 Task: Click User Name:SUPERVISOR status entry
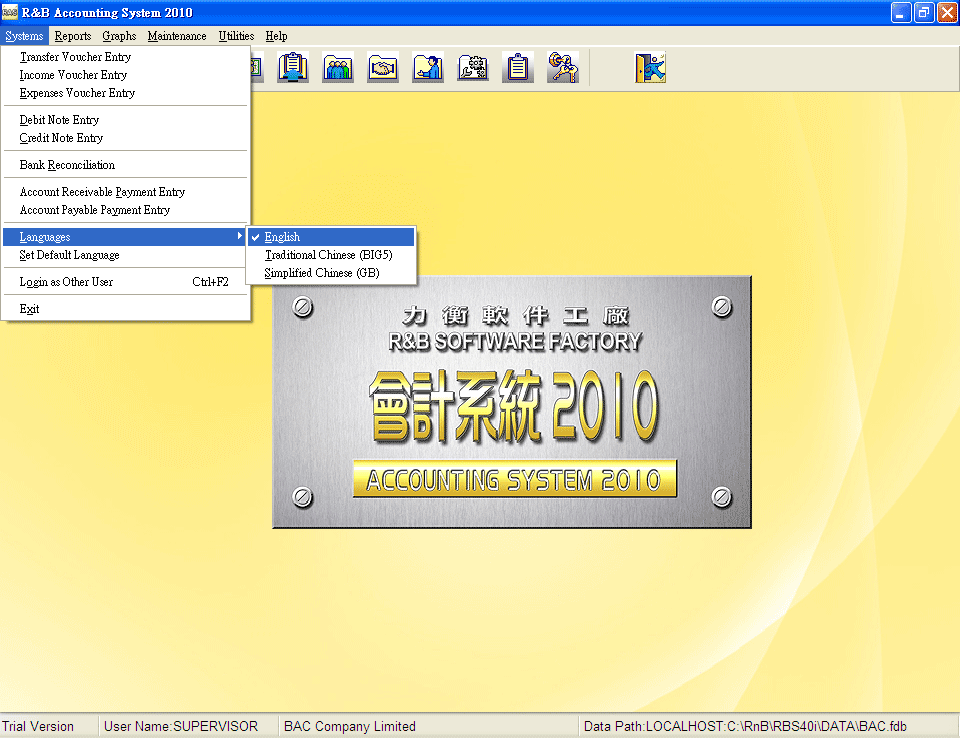pos(181,726)
